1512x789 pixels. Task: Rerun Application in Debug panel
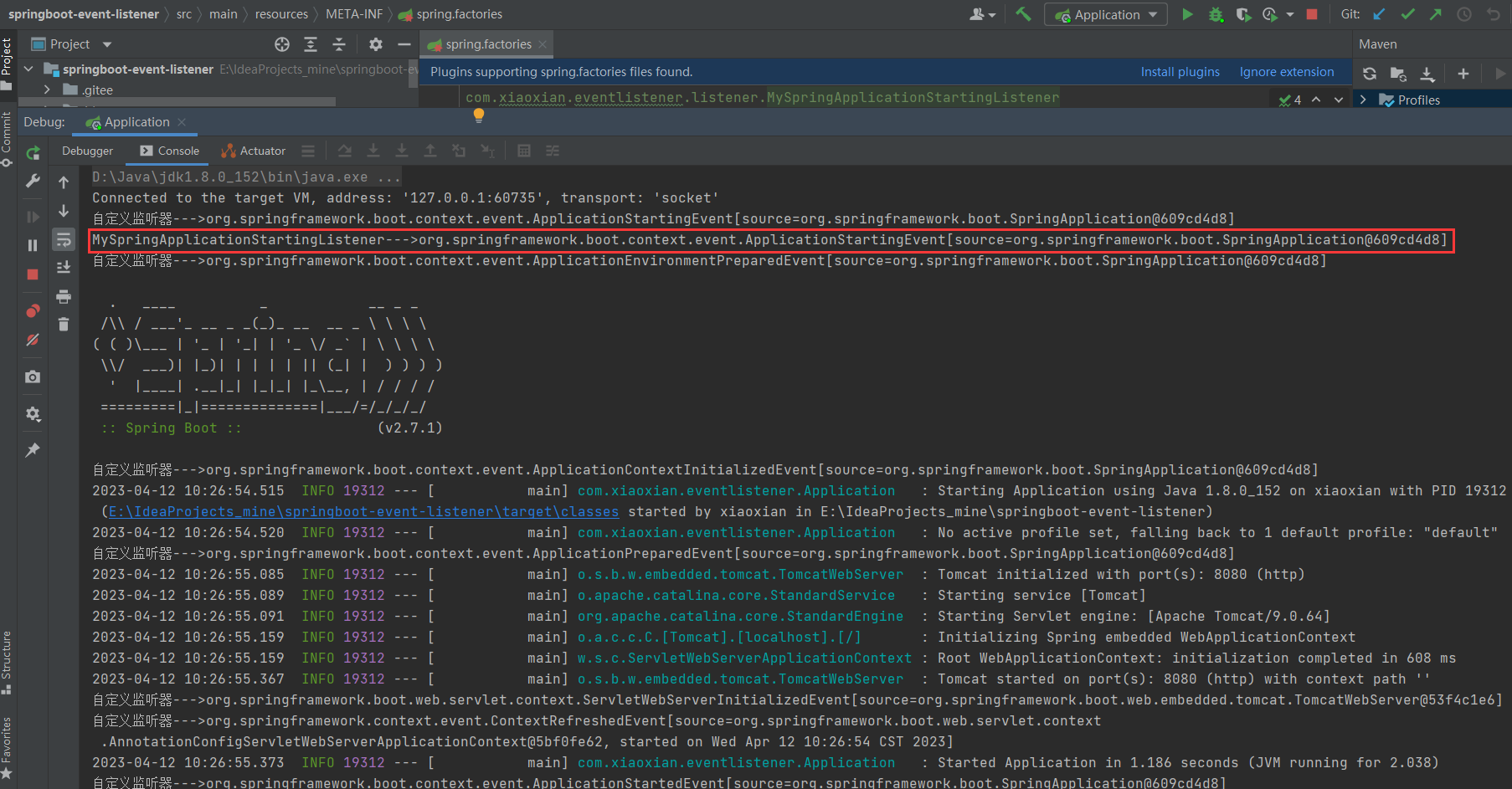pyautogui.click(x=33, y=153)
